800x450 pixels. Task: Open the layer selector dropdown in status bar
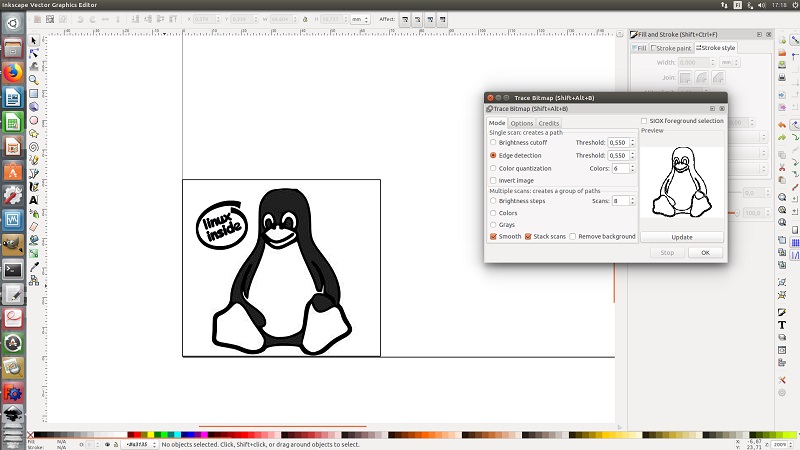click(x=139, y=444)
